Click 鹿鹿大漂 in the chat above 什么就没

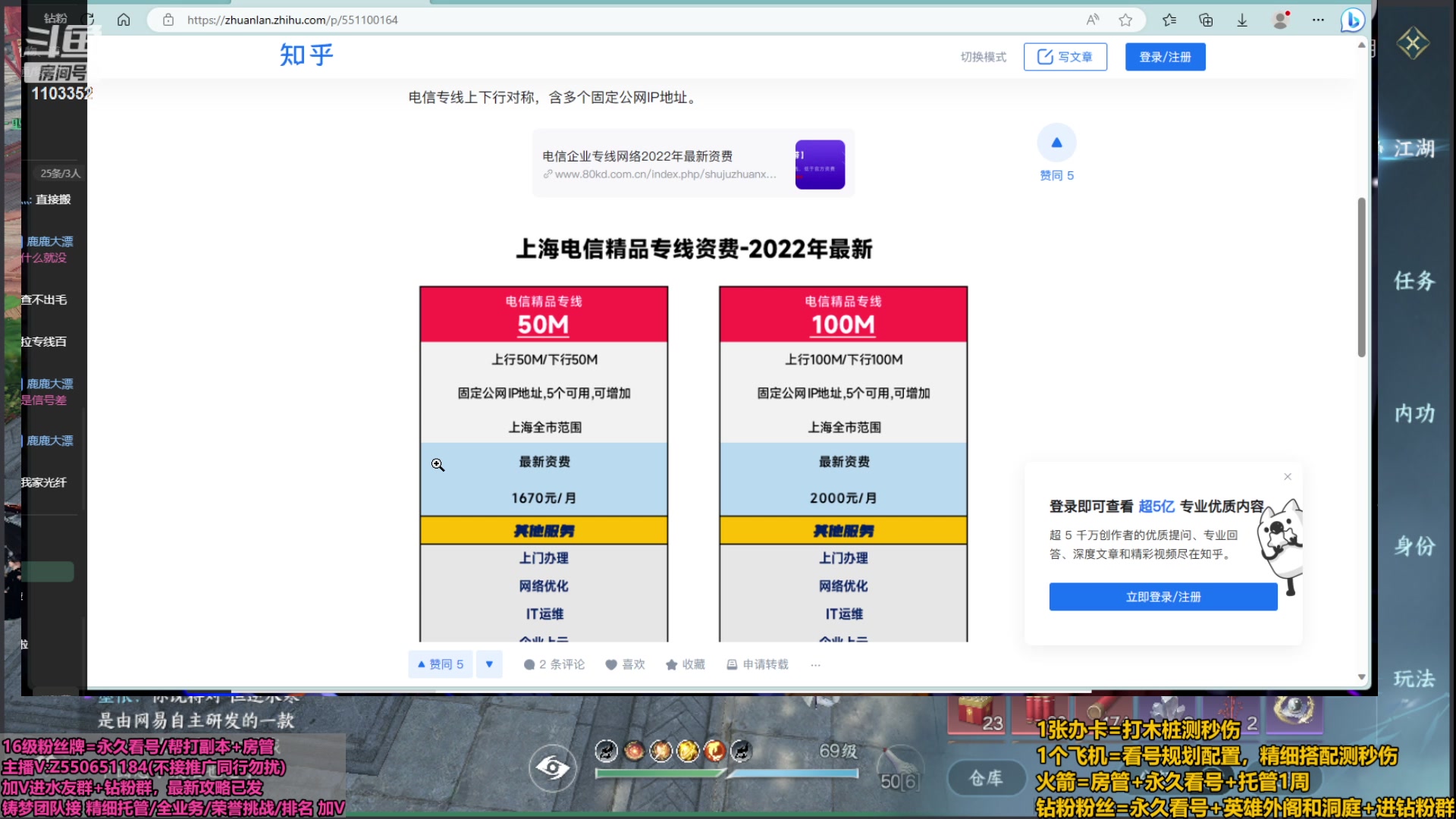coord(50,241)
